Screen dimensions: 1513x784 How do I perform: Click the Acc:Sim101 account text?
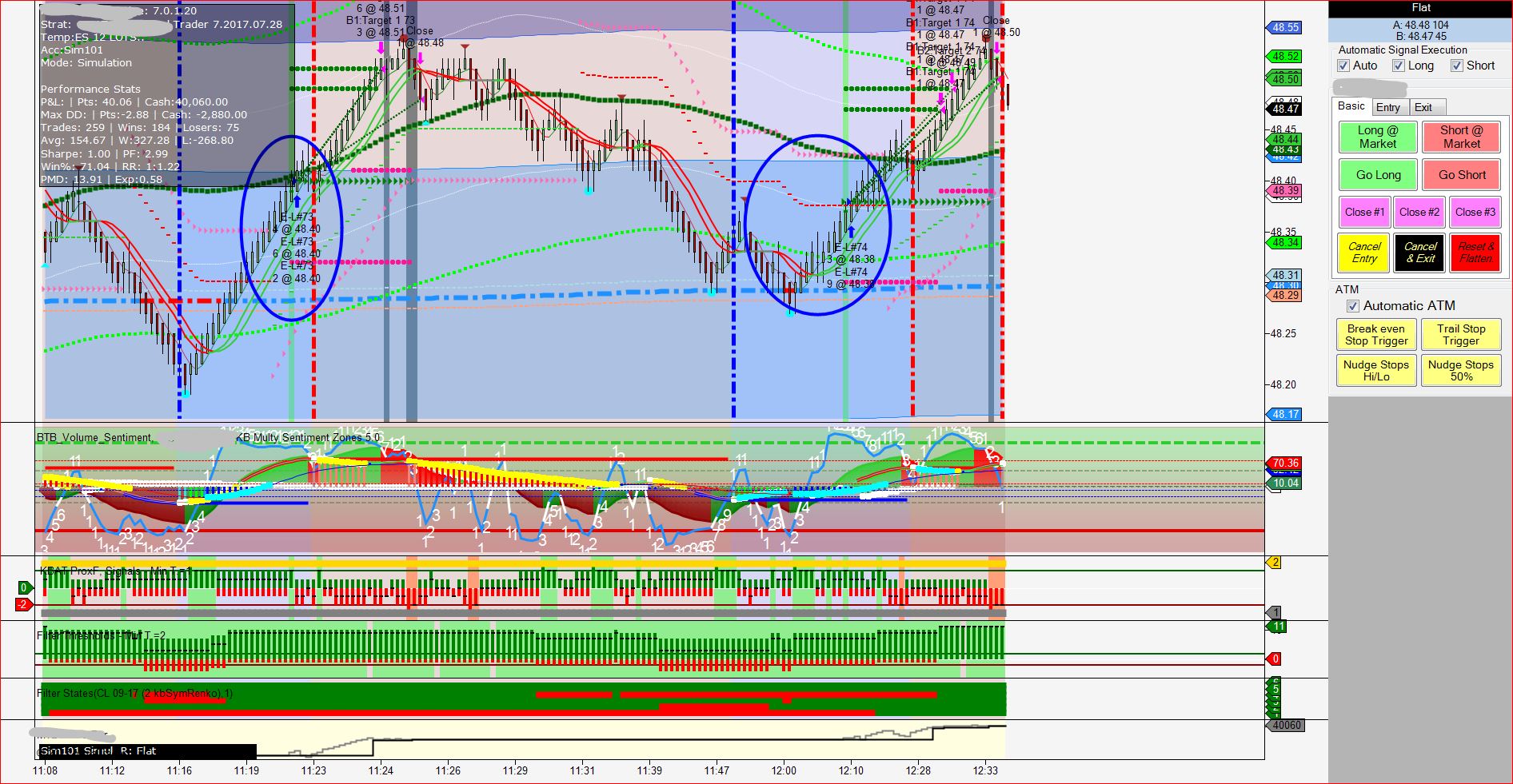pyautogui.click(x=72, y=50)
